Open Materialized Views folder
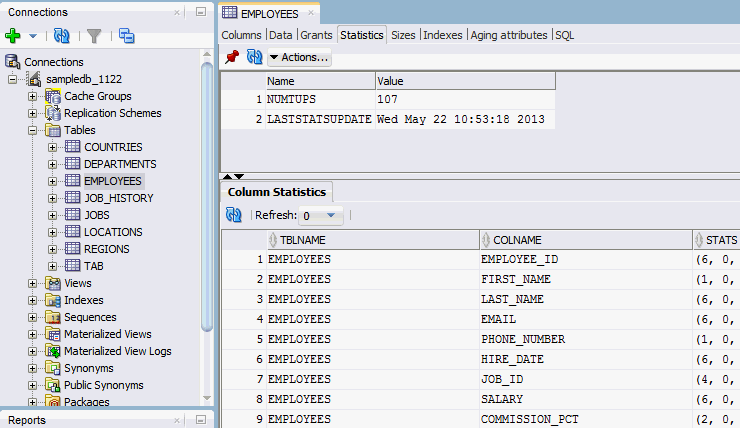Image resolution: width=740 pixels, height=428 pixels. [x=108, y=334]
